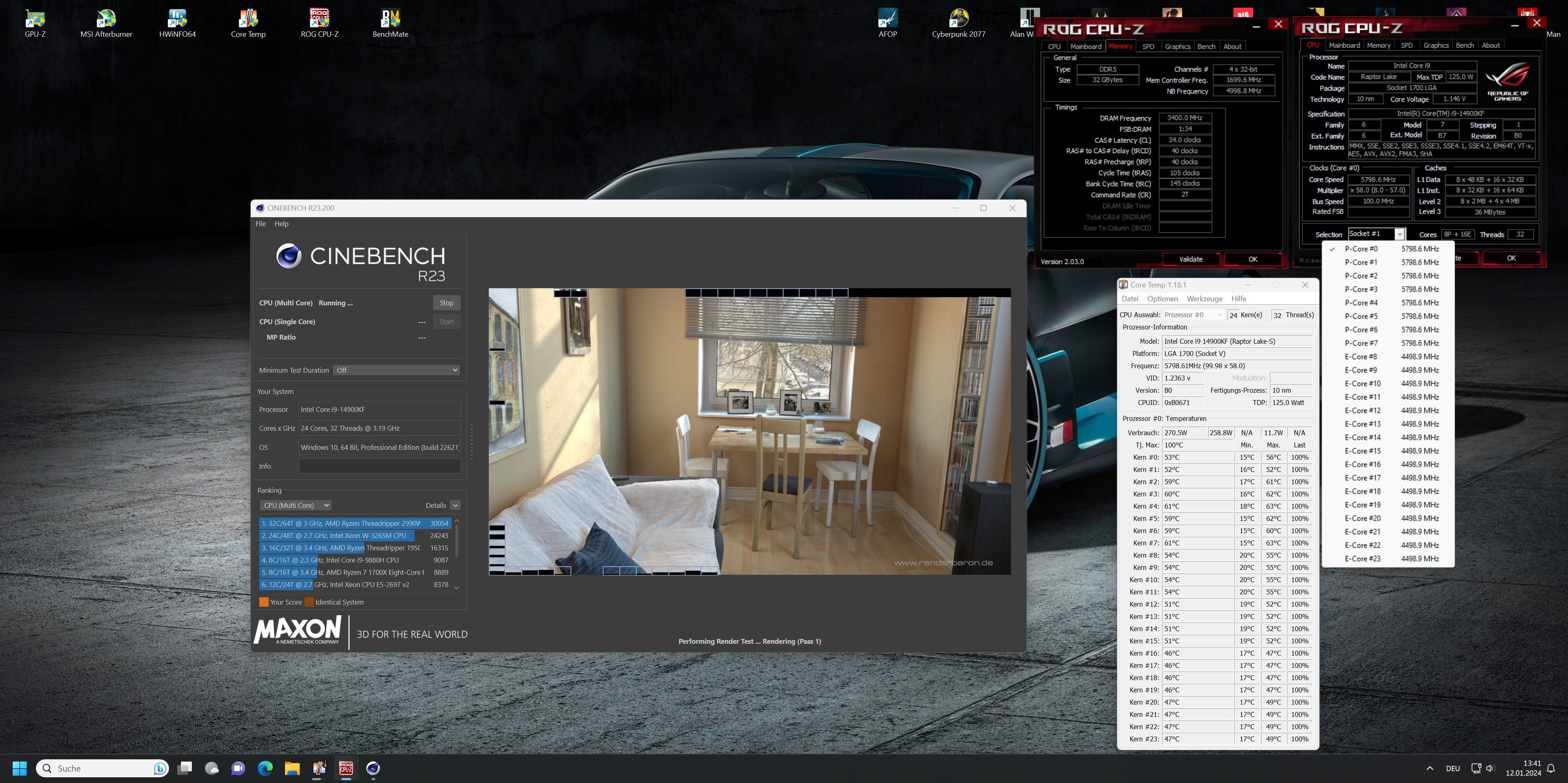Expand the CPU (Multi Core) ranking dropdown

click(295, 505)
